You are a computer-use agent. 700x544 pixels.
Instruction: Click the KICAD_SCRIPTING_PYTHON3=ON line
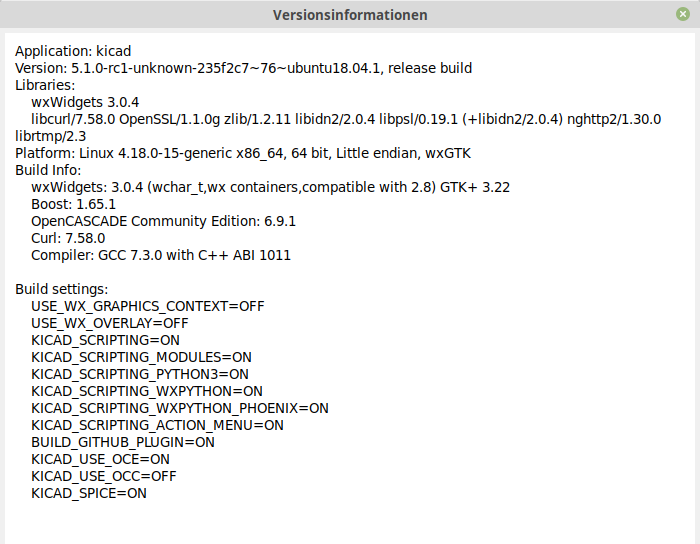(x=140, y=374)
